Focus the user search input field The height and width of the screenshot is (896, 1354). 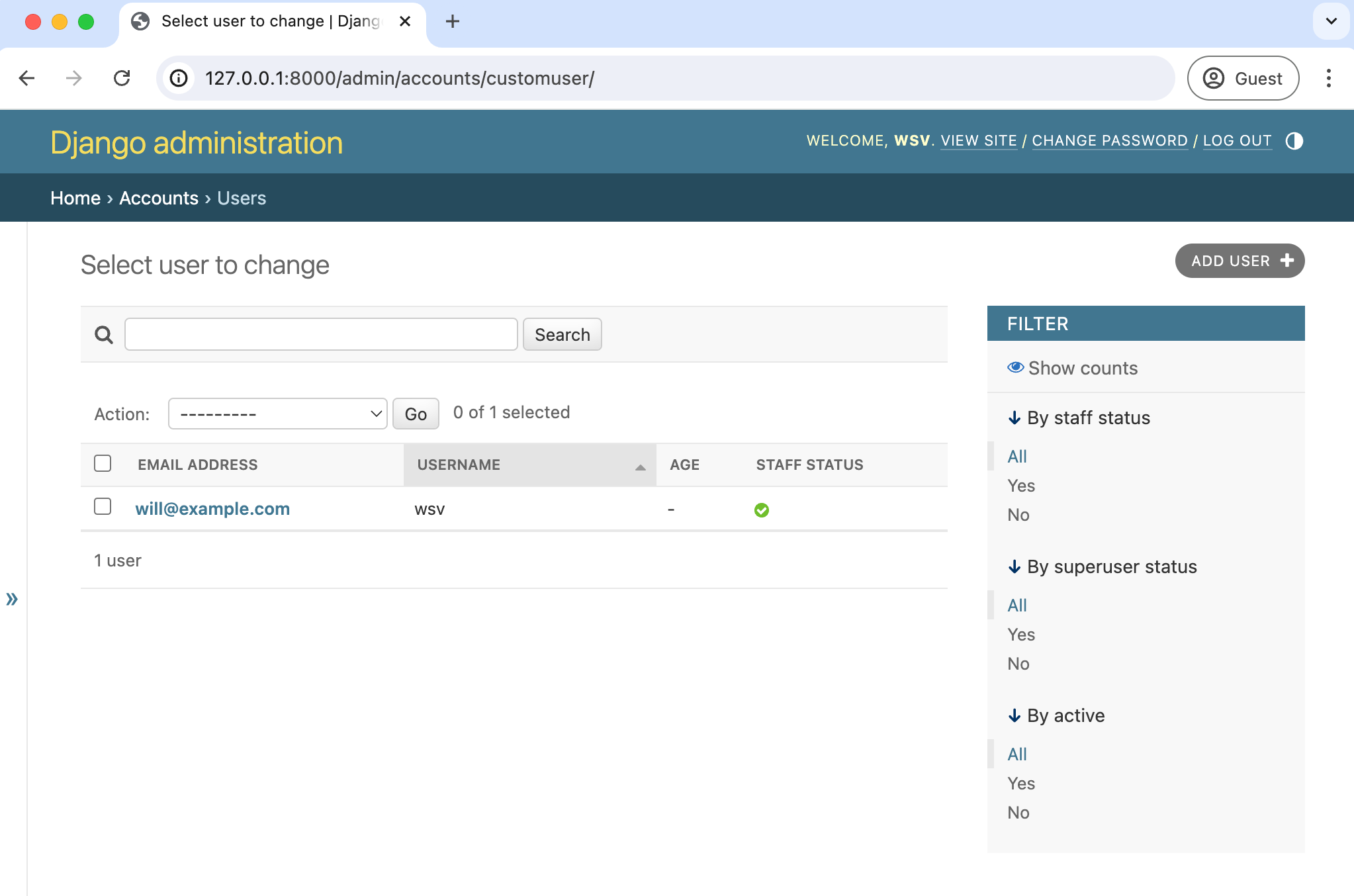tap(321, 334)
